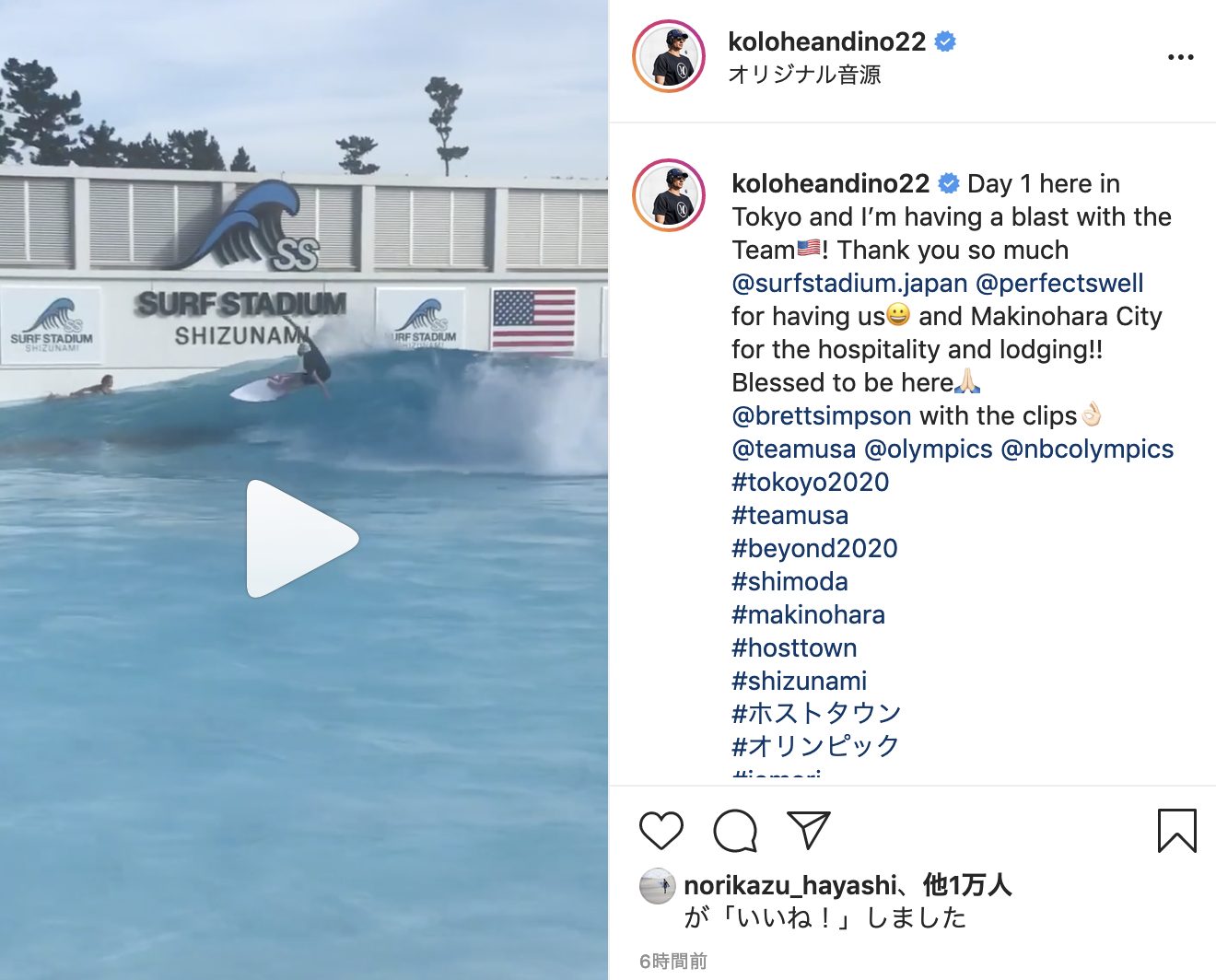Save post with bookmark icon
This screenshot has height=980, width=1216.
point(1176,831)
